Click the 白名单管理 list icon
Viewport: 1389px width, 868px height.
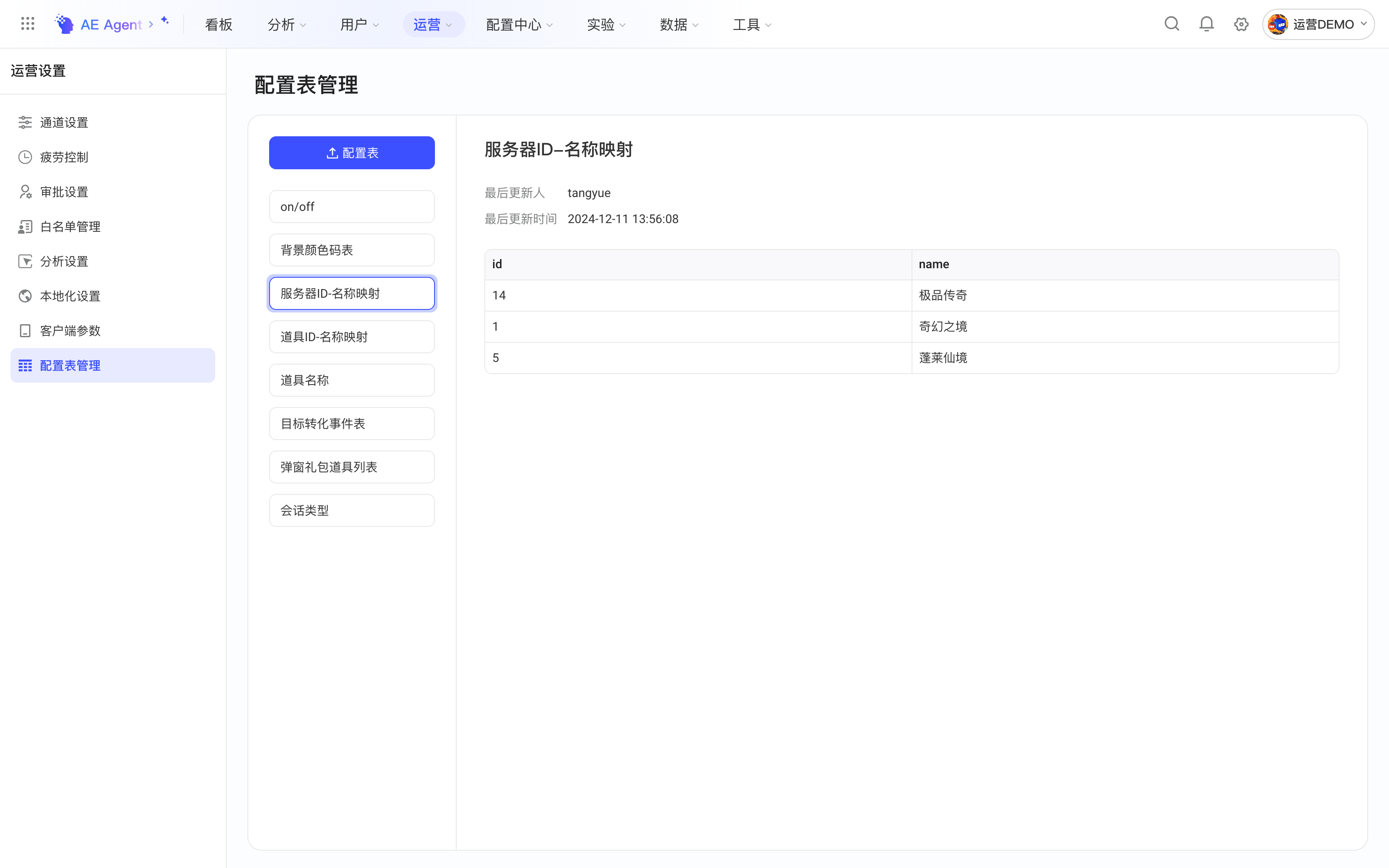pyautogui.click(x=25, y=227)
